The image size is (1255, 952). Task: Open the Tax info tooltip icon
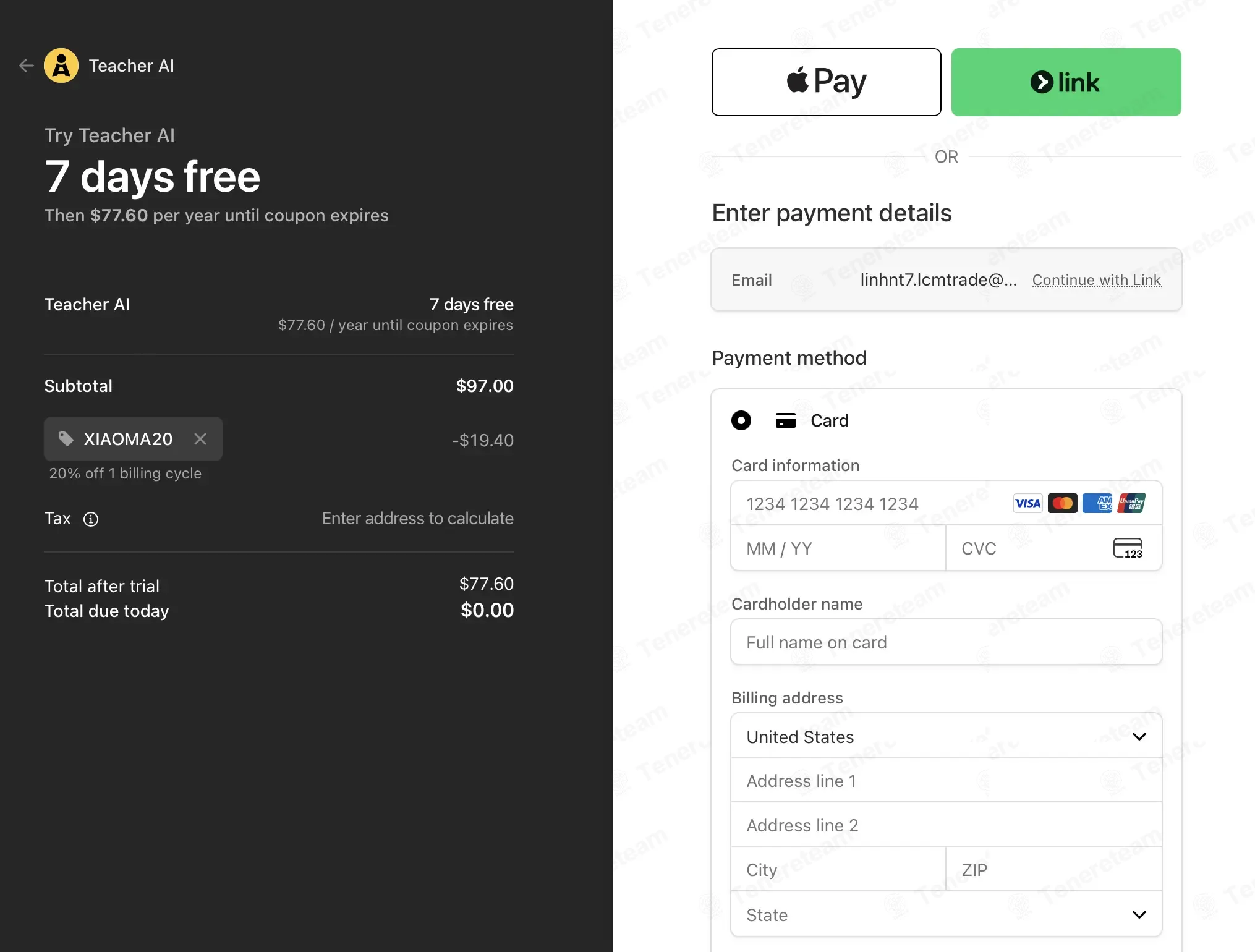point(91,519)
